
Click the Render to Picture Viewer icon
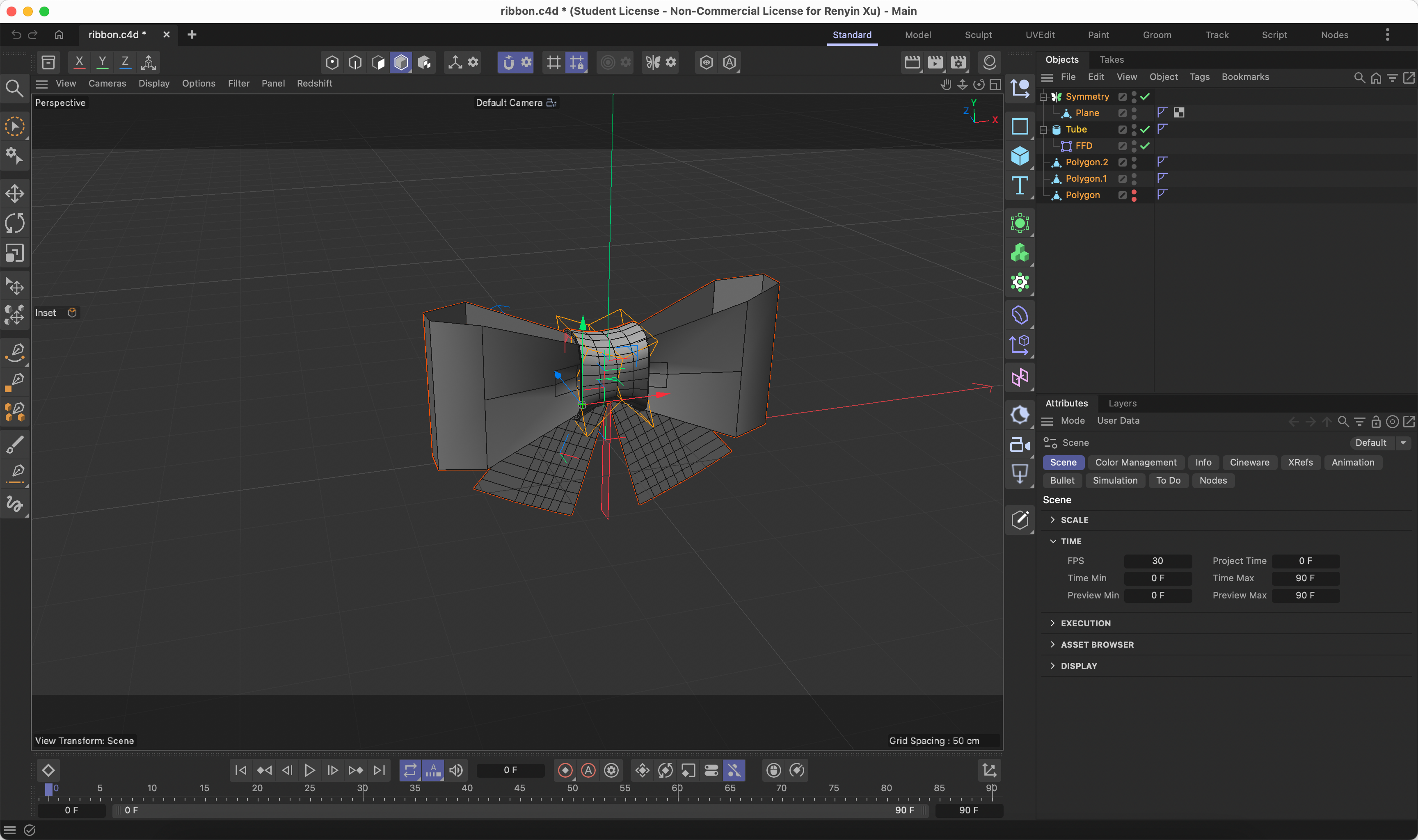(x=935, y=62)
